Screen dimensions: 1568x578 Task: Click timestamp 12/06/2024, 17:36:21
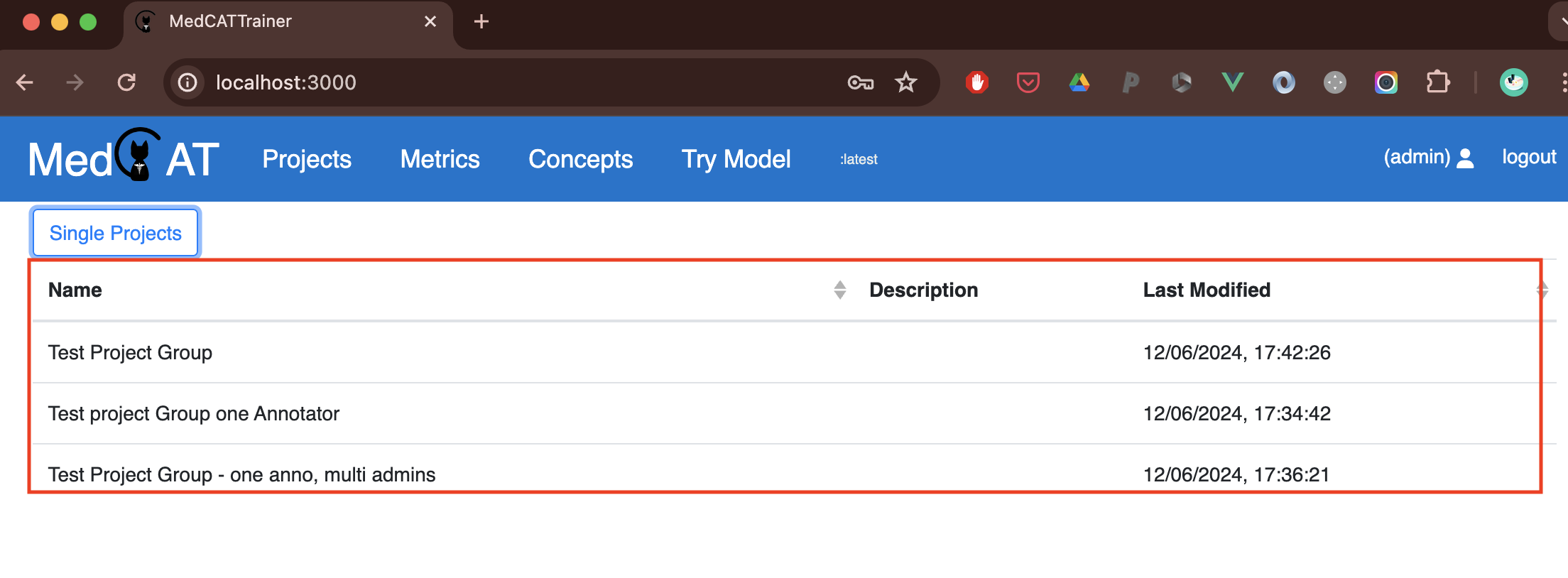[x=1236, y=474]
